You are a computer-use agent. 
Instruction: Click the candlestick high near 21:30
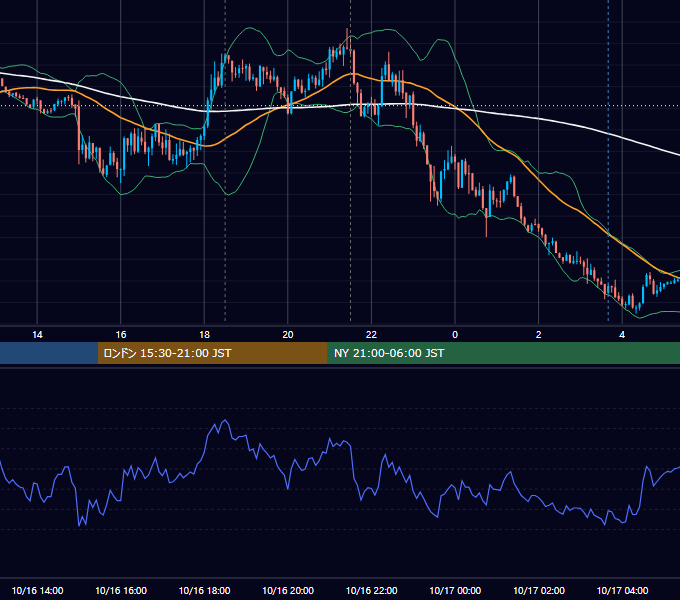[347, 38]
